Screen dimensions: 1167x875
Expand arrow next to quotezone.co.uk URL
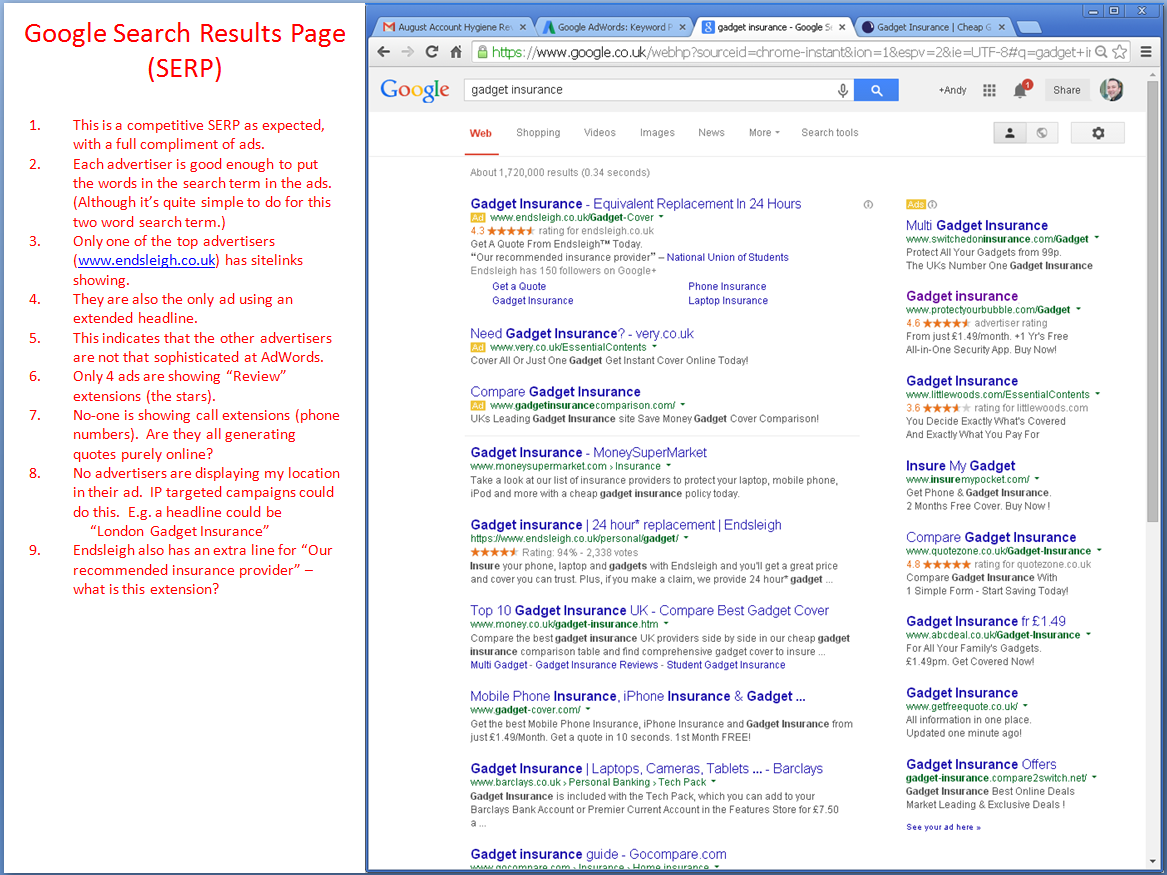[x=1099, y=551]
